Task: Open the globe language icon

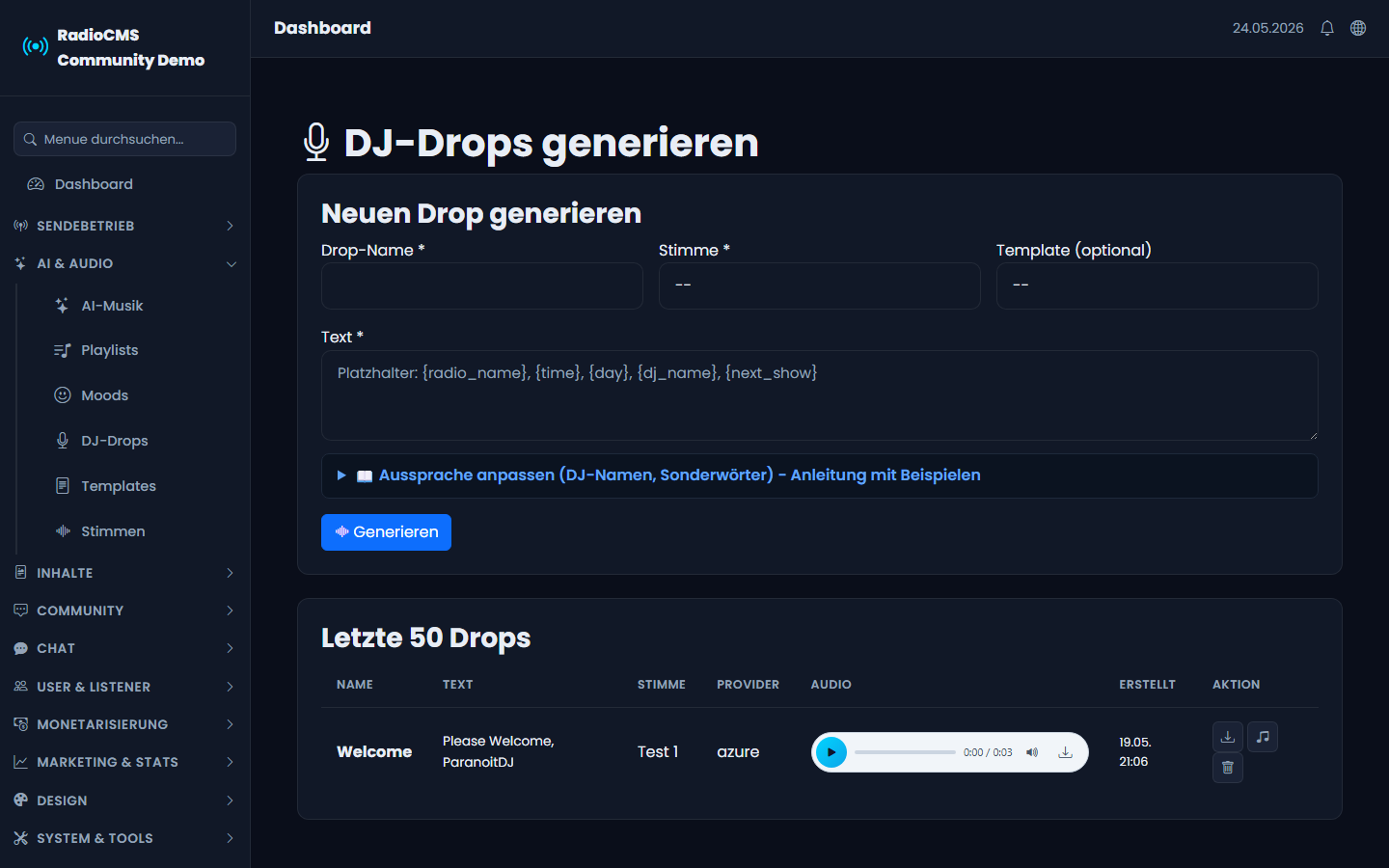Action: pos(1358,28)
